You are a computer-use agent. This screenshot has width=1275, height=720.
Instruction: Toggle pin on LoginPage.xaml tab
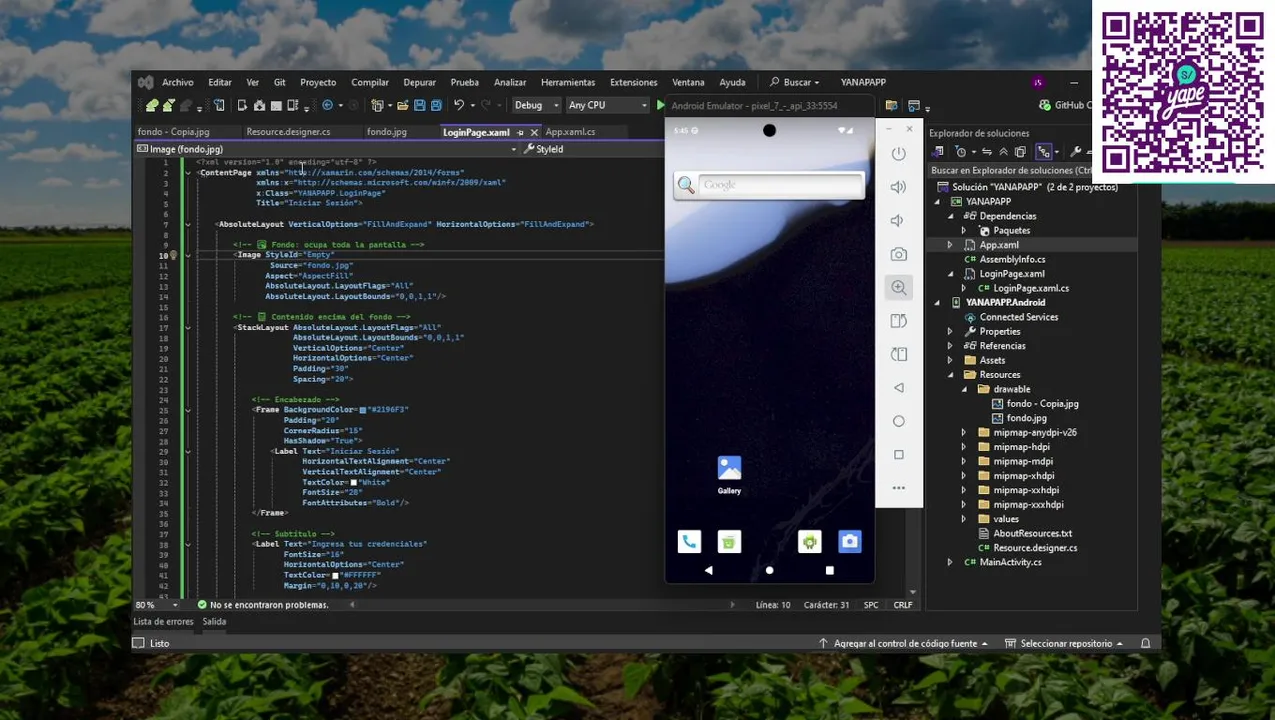pos(520,132)
